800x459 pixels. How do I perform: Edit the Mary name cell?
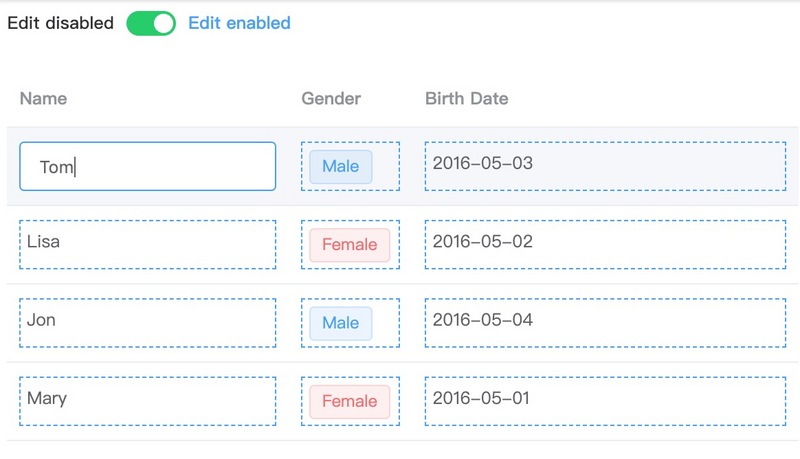coord(147,401)
